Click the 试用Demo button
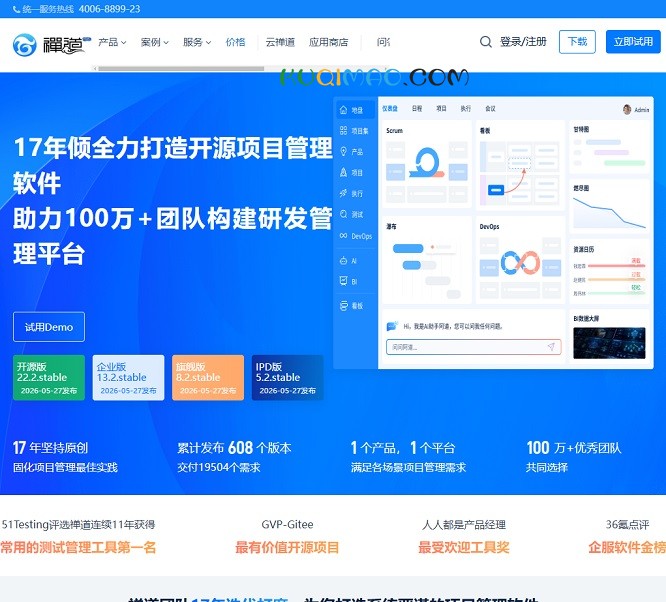Viewport: 666px width, 602px height. coord(49,327)
